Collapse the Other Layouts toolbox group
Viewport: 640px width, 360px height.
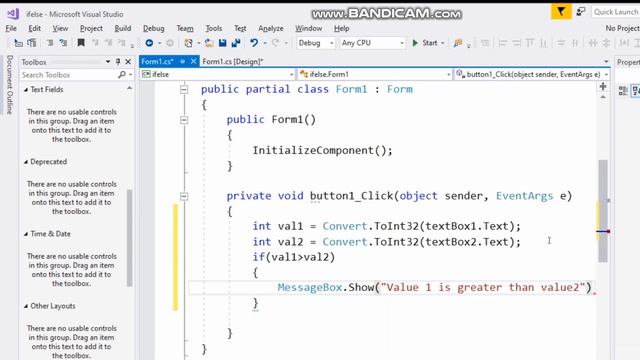(26, 306)
